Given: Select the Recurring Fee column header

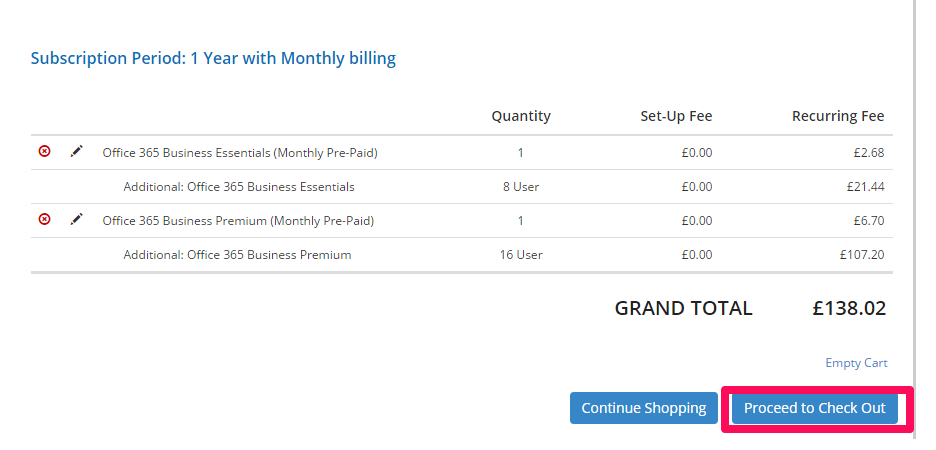Looking at the screenshot, I should 838,116.
